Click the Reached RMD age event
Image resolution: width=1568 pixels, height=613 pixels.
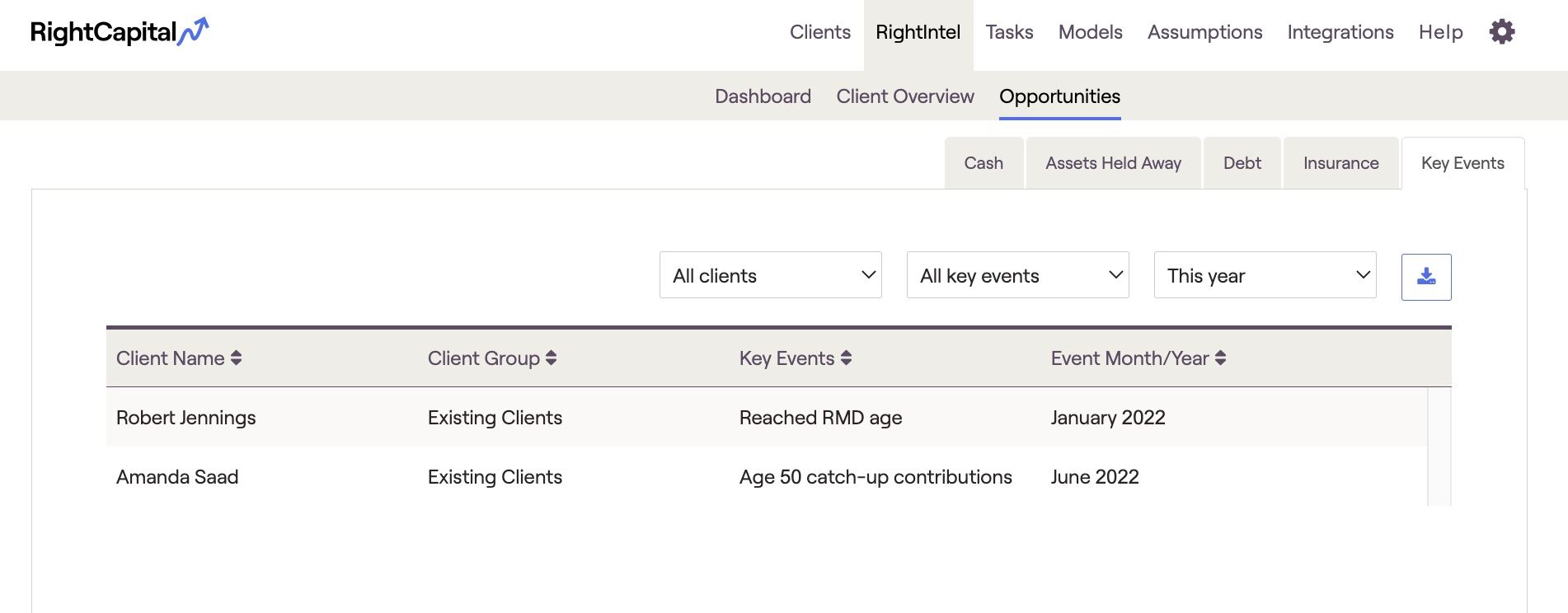point(821,418)
